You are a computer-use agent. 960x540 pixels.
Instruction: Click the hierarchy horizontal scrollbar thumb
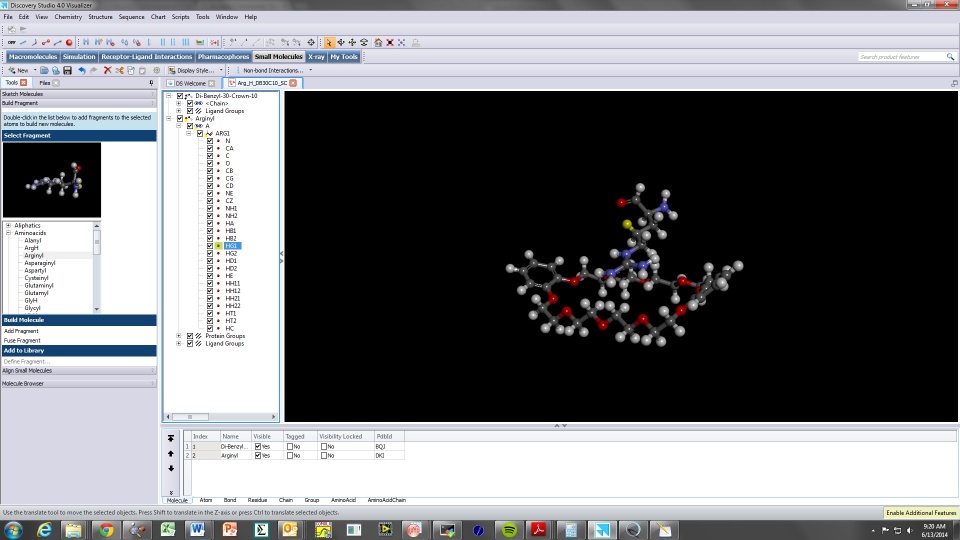[x=190, y=417]
